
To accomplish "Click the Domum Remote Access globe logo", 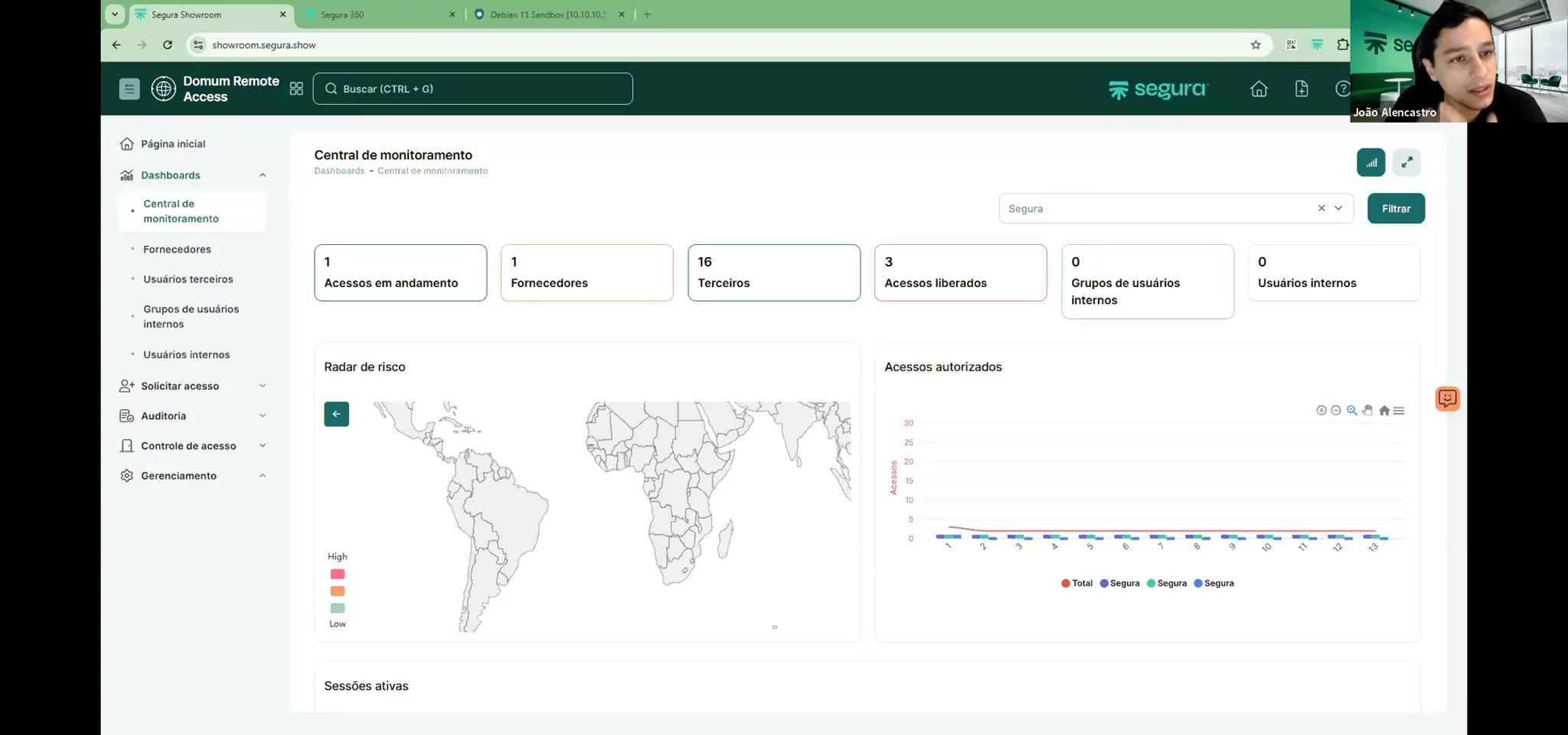I will pos(163,89).
